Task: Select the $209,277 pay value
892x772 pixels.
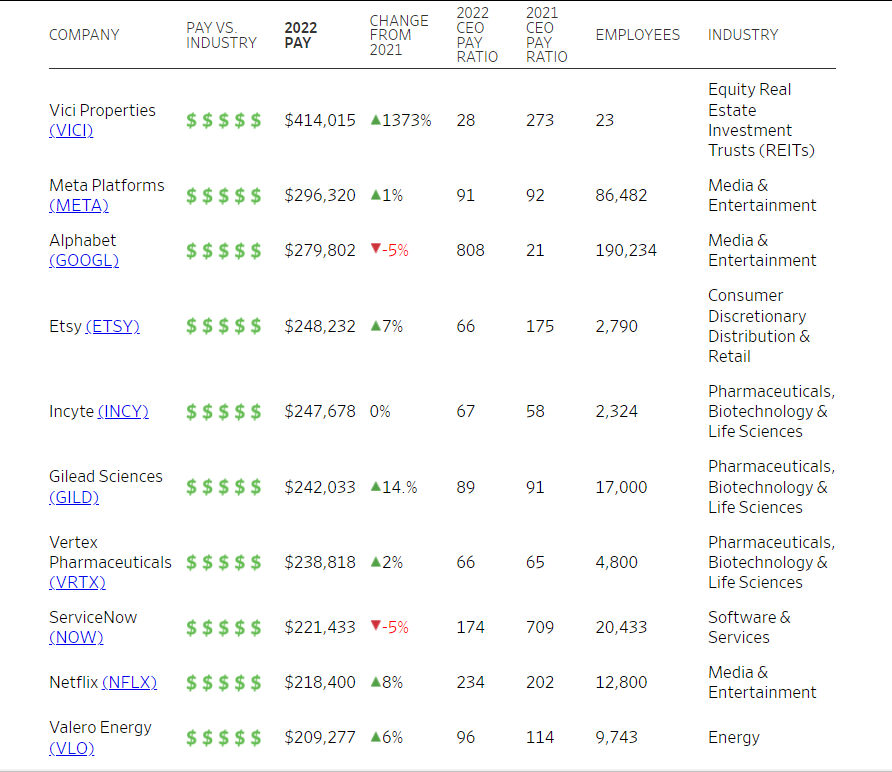Action: [320, 737]
